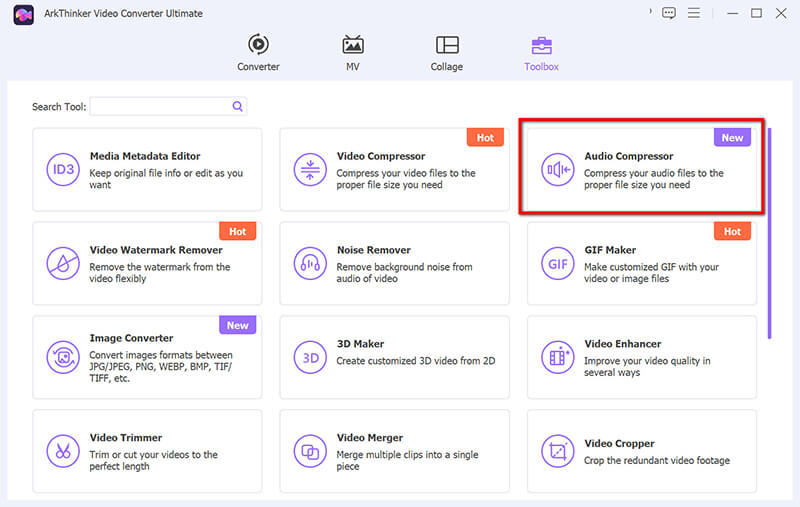Click the Audio Compressor speaker icon
The width and height of the screenshot is (800, 507).
click(558, 169)
